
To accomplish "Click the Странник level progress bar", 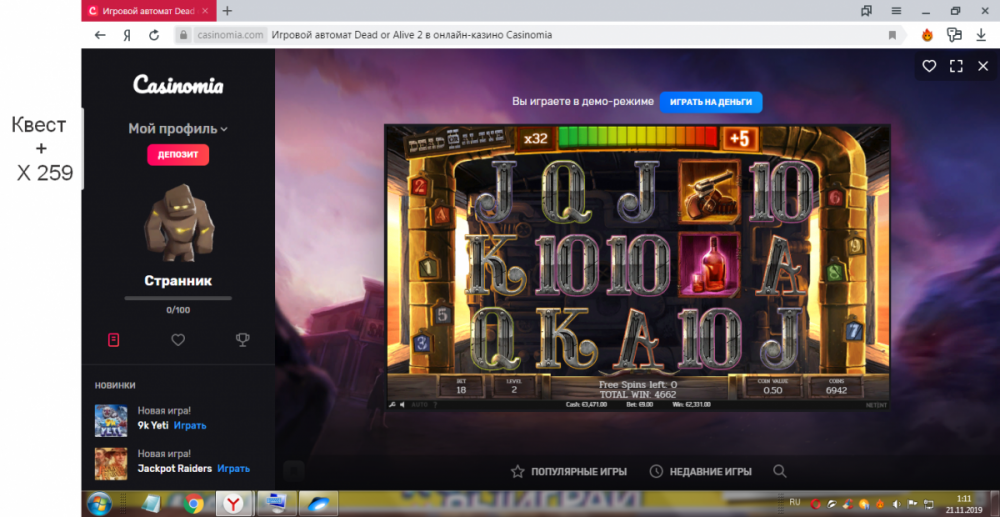I will pyautogui.click(x=178, y=298).
